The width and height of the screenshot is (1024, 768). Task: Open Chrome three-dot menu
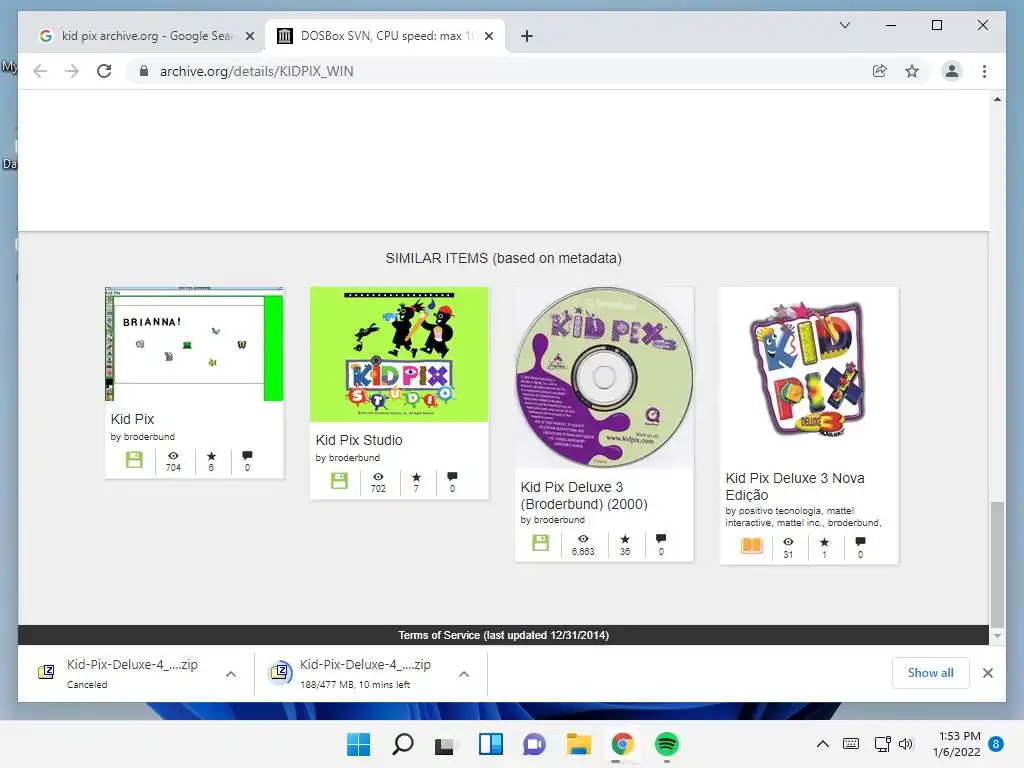pyautogui.click(x=984, y=71)
